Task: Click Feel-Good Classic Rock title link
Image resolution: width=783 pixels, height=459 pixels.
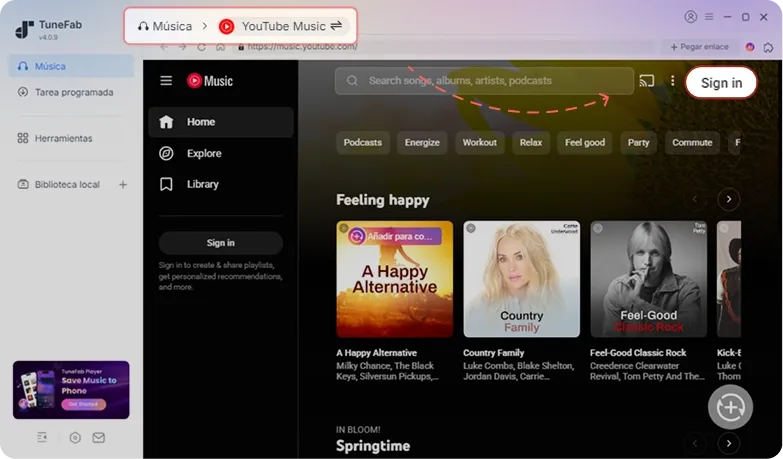Action: (638, 353)
